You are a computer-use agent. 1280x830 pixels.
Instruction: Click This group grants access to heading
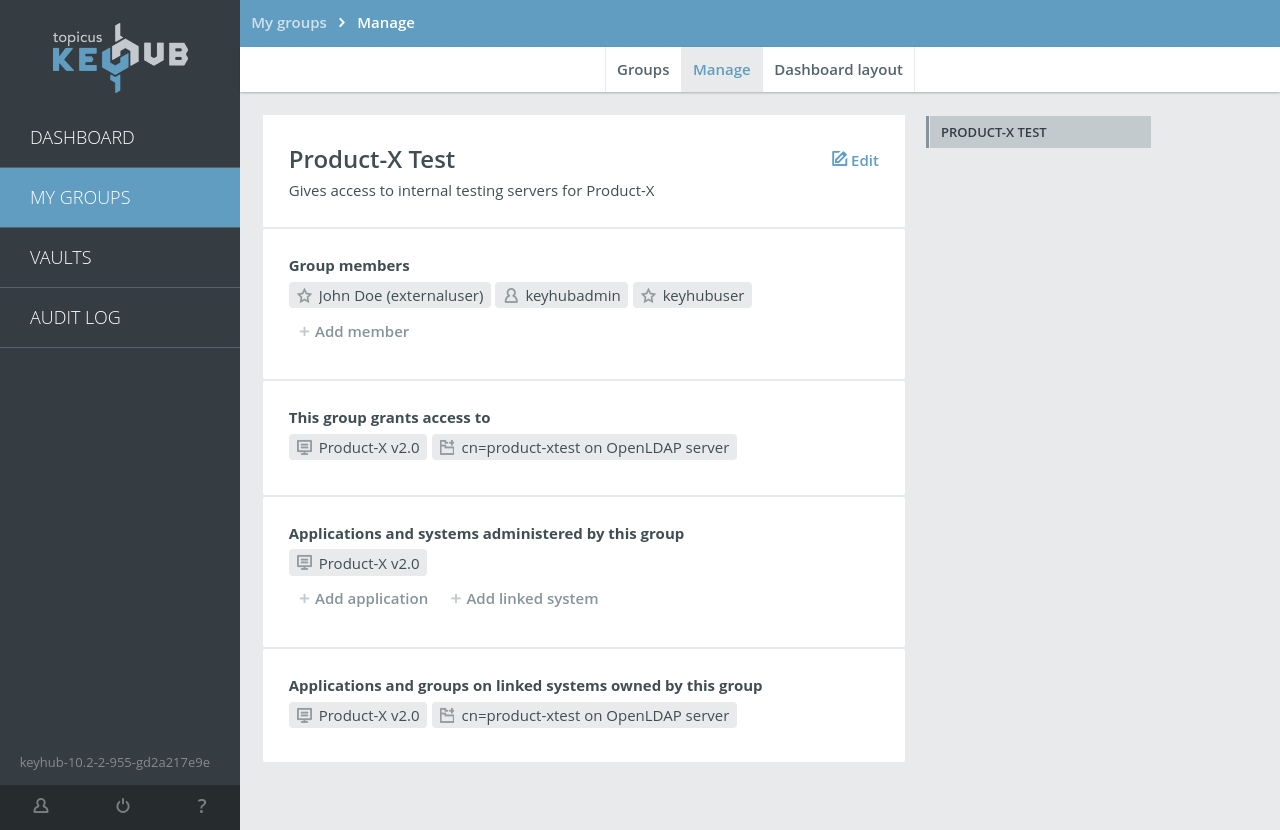pos(390,418)
